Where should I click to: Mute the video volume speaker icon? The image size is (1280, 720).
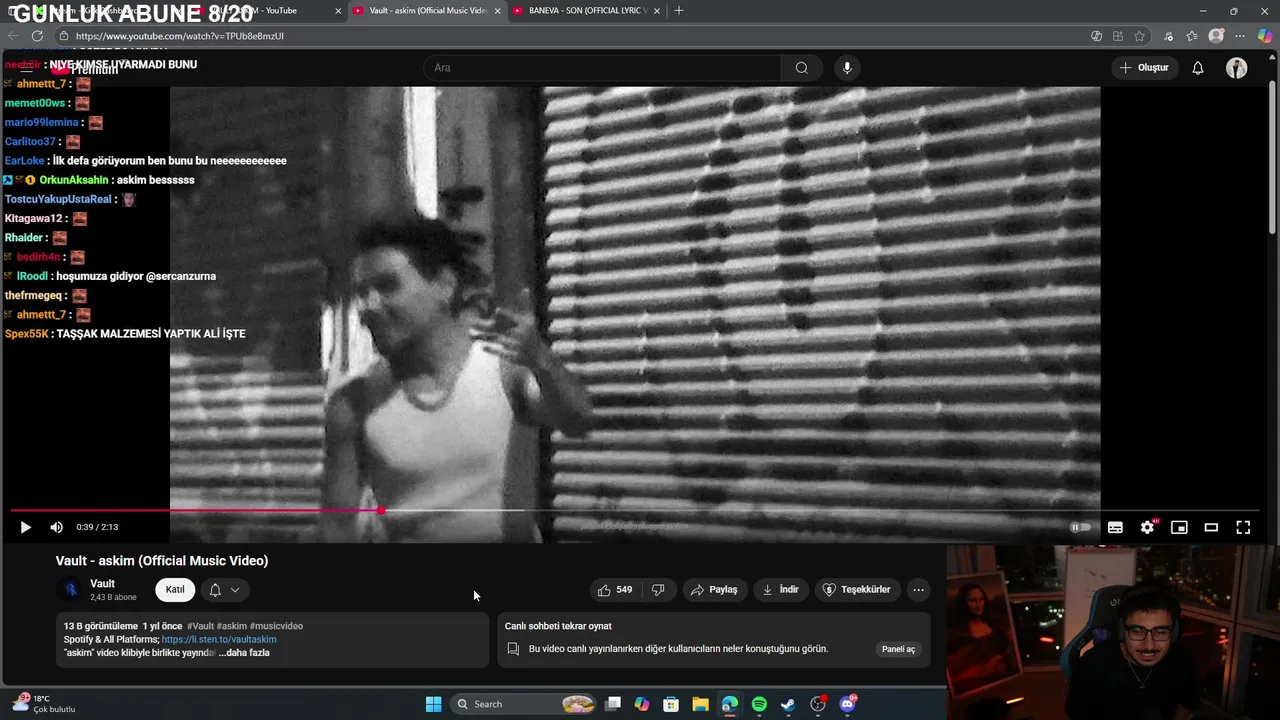(57, 527)
